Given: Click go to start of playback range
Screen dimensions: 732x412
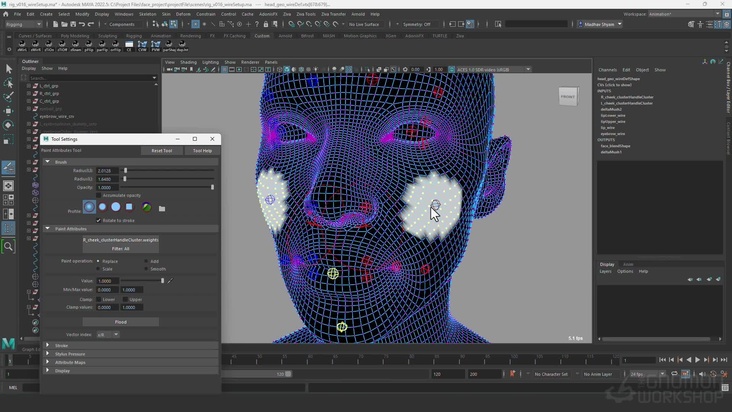Looking at the screenshot, I should [662, 360].
